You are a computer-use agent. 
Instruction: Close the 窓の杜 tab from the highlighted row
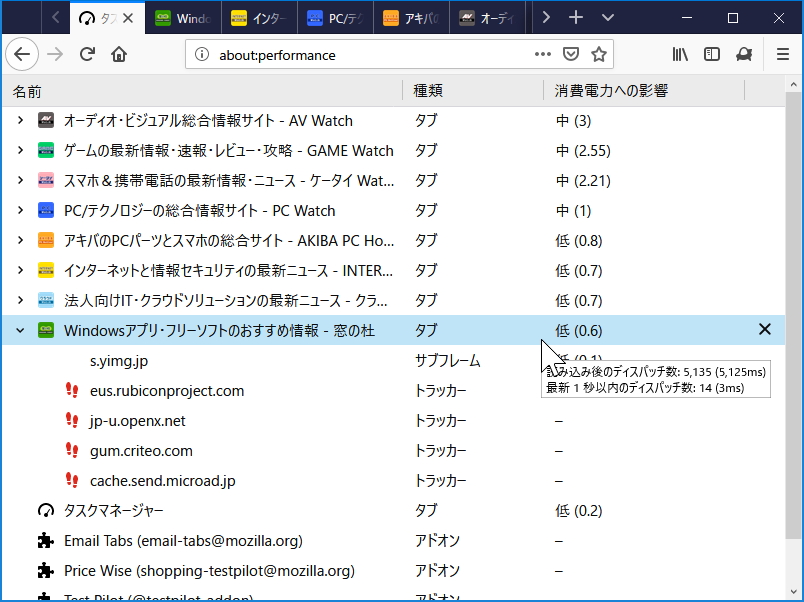pyautogui.click(x=765, y=329)
